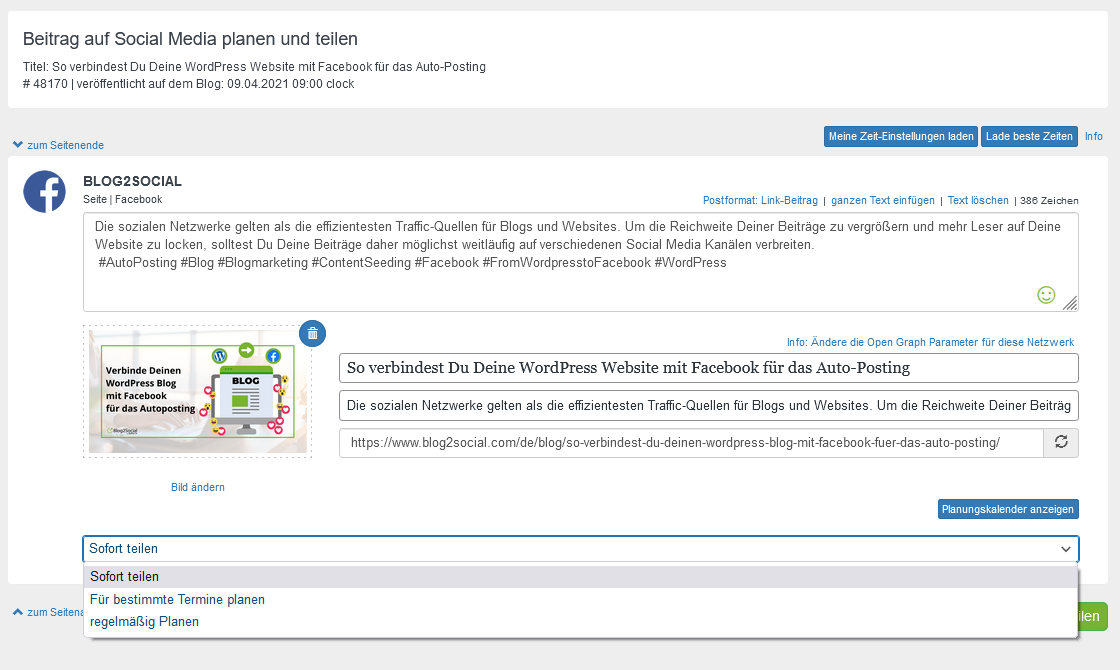Click the 'Seite | Facebook' label
This screenshot has width=1120, height=670.
(x=122, y=199)
